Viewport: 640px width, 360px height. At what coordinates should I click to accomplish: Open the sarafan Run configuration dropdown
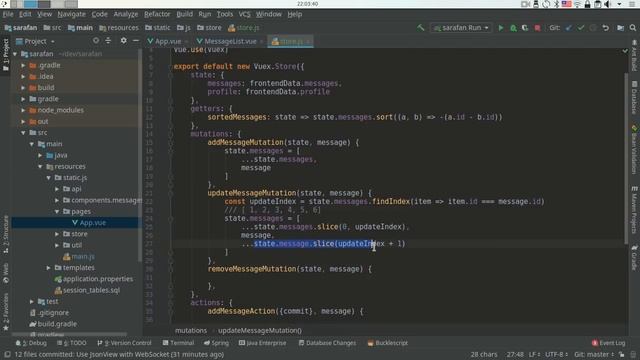click(x=461, y=28)
